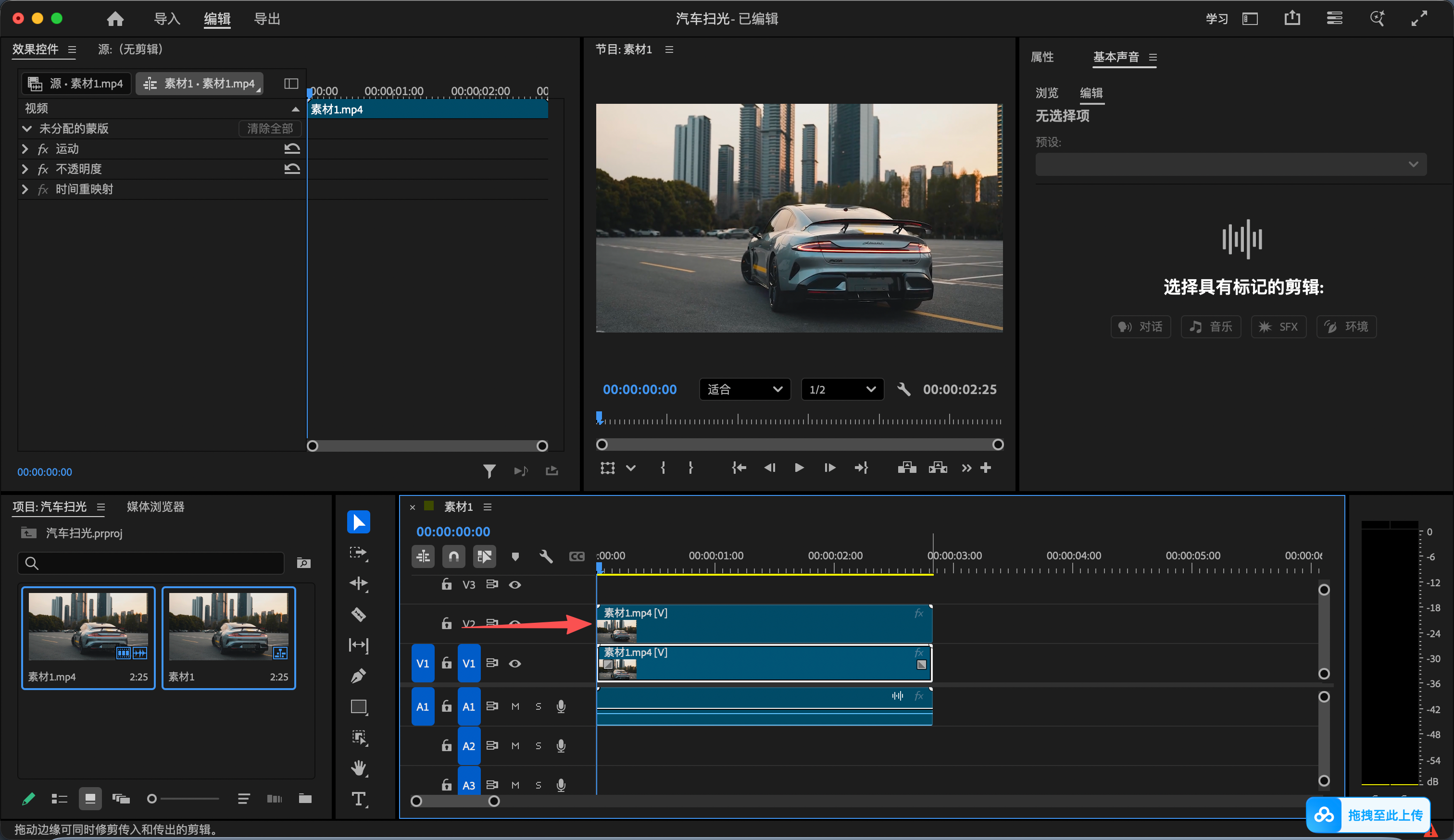Select the Slip tool

click(x=358, y=645)
